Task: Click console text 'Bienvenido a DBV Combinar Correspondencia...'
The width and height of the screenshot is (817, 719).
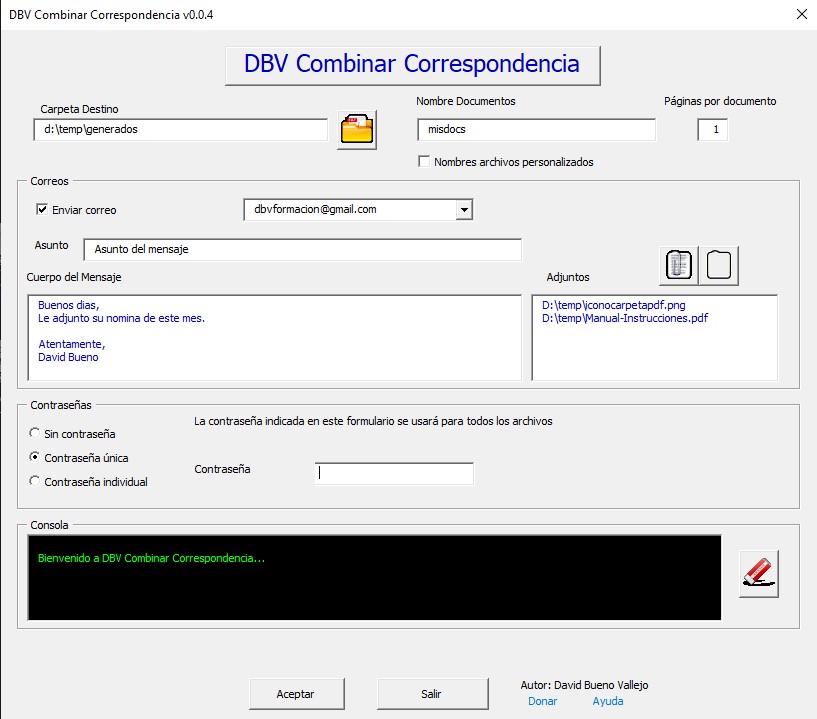Action: coord(151,558)
